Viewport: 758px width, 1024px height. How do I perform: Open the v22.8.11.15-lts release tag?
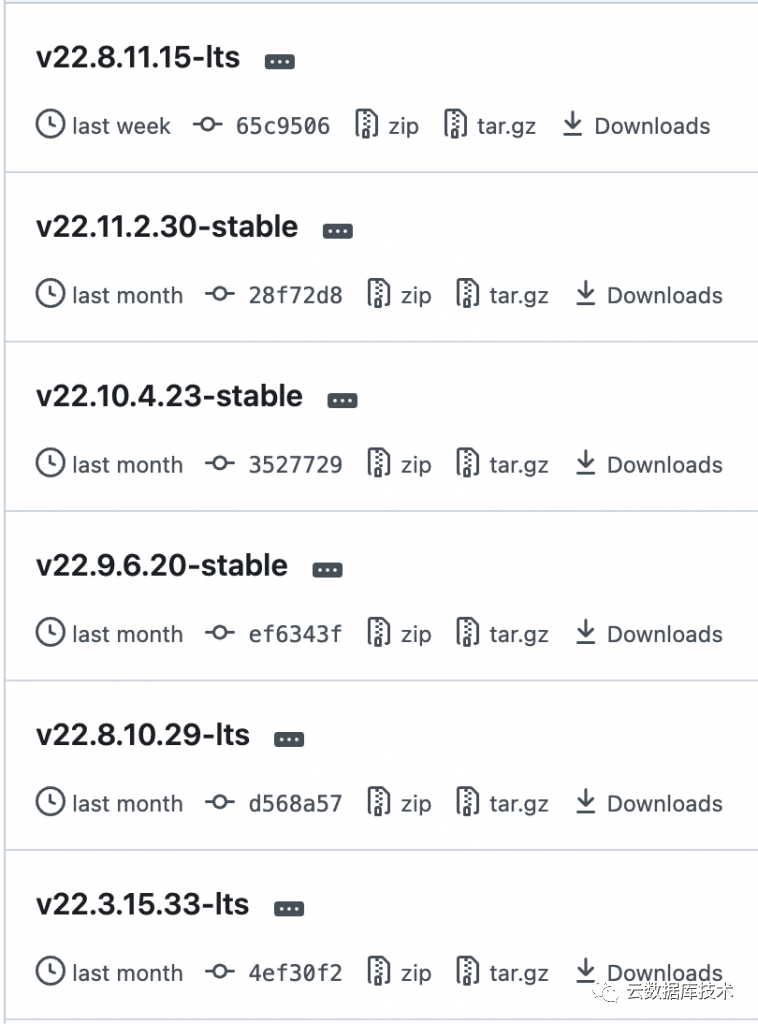click(138, 57)
